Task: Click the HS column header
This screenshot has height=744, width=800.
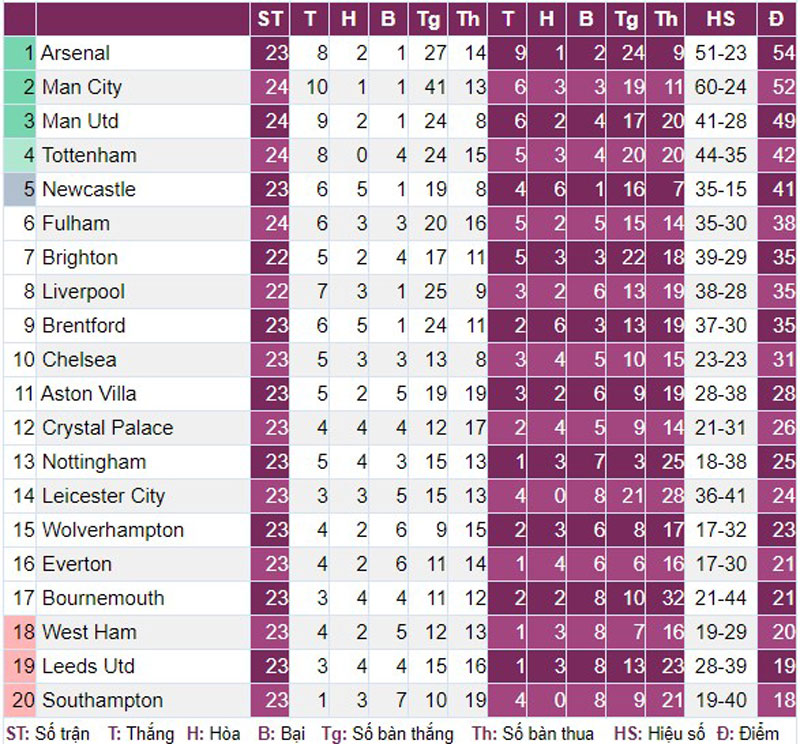Action: pos(720,19)
